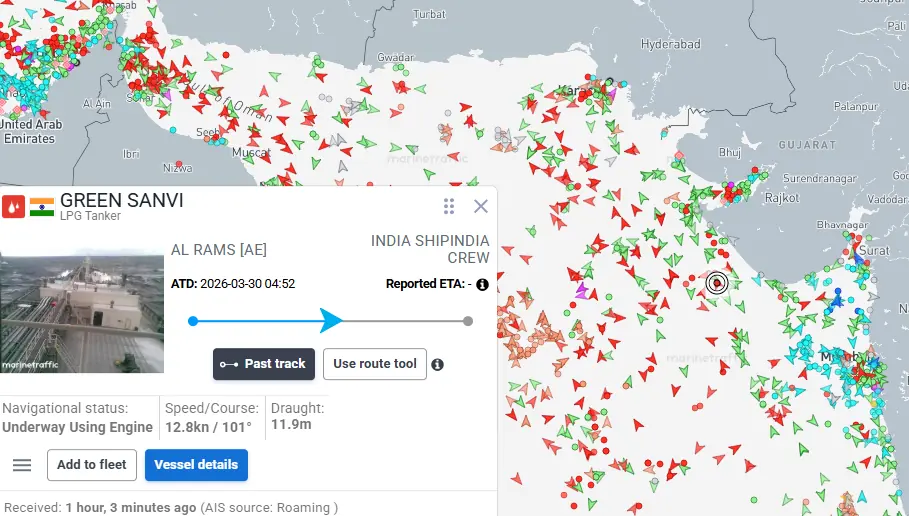Click the Underway Using Engine status
Image resolution: width=909 pixels, height=516 pixels.
click(x=77, y=427)
